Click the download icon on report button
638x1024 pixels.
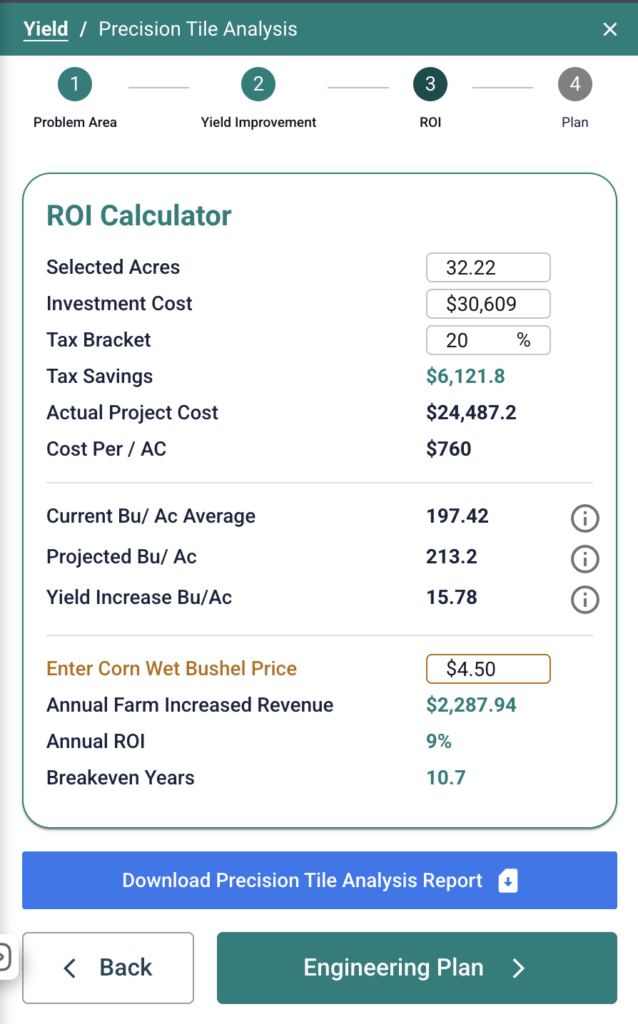(x=507, y=880)
